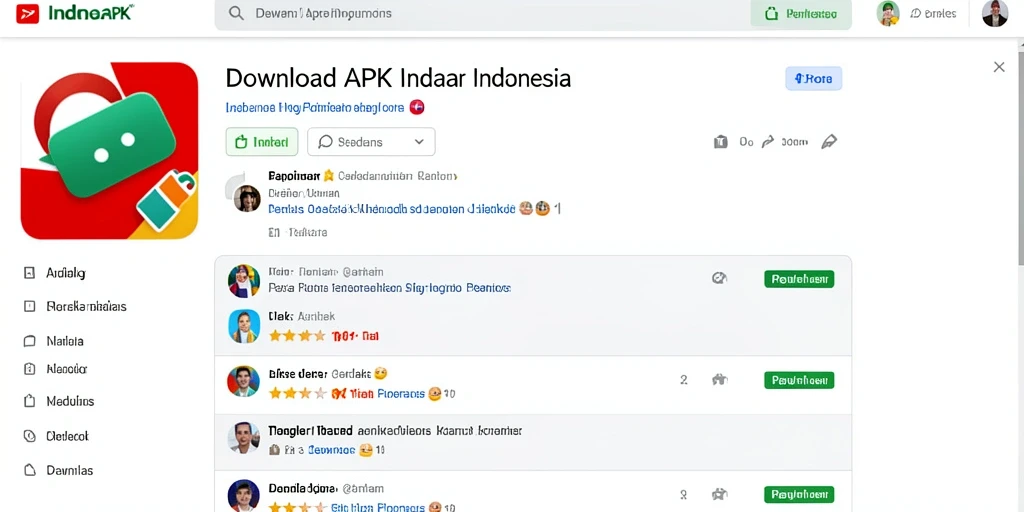The width and height of the screenshot is (1024, 512).
Task: Click the IndneAPK logo icon
Action: pyautogui.click(x=27, y=13)
